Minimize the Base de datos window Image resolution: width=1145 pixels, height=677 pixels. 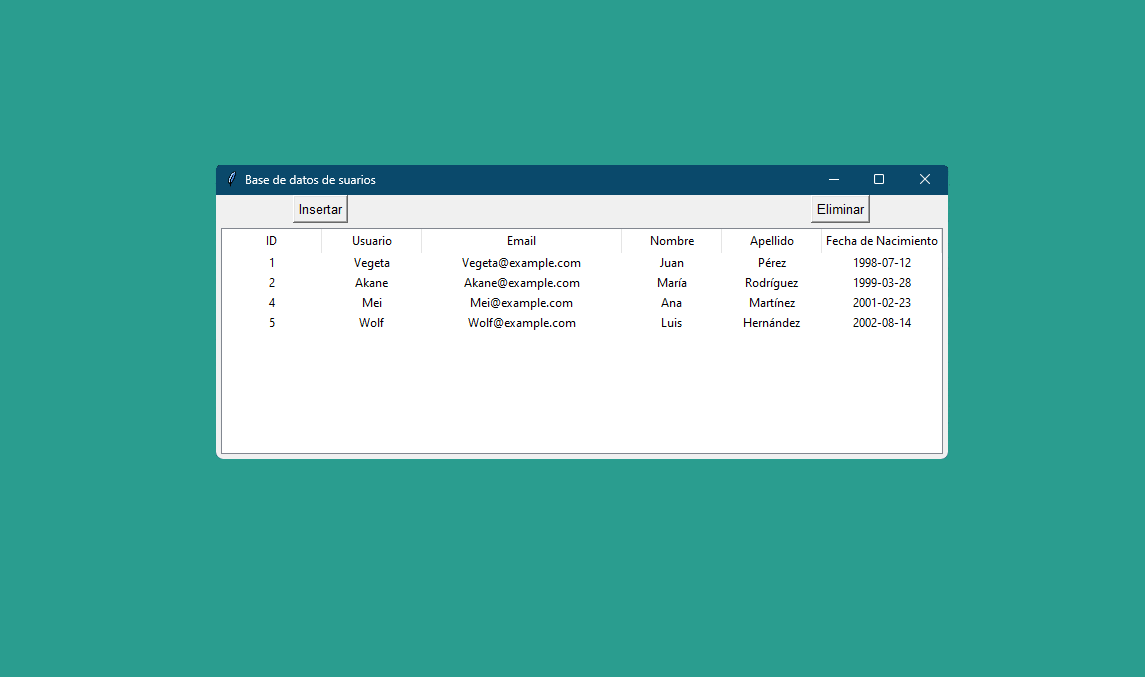pyautogui.click(x=833, y=180)
